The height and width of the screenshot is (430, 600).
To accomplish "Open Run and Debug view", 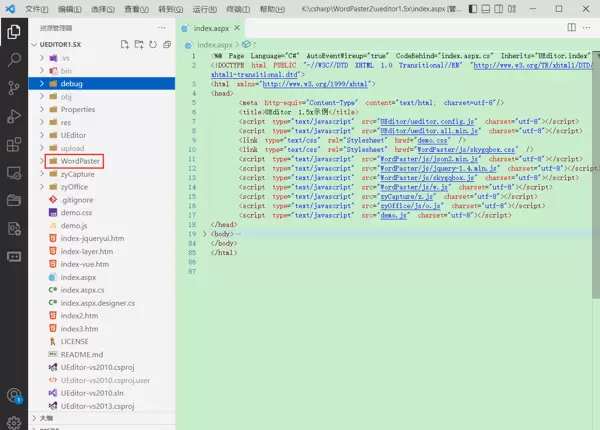I will pos(14,118).
